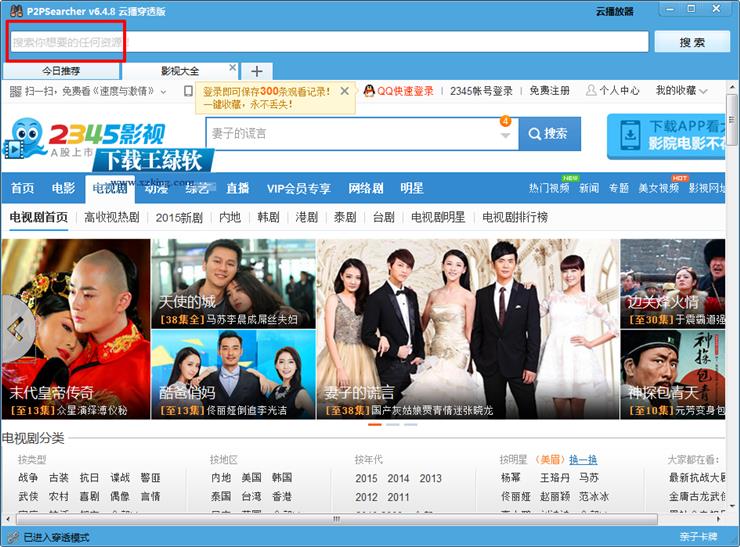Click 换一换 refresh stars link
Image resolution: width=740 pixels, height=547 pixels.
click(583, 459)
